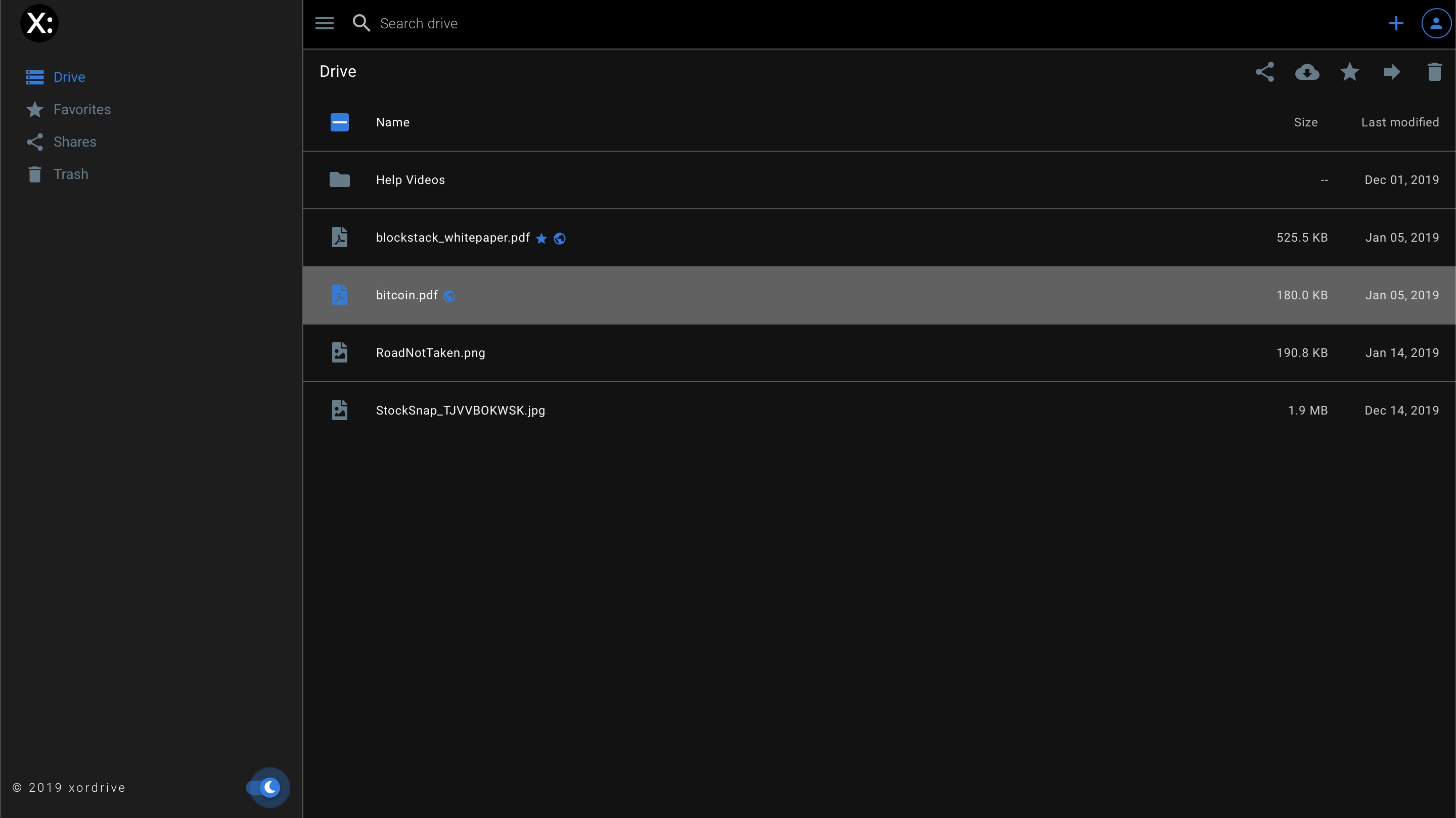The width and height of the screenshot is (1456, 818).
Task: Delete the selection using the trash toolbar icon
Action: click(1434, 72)
